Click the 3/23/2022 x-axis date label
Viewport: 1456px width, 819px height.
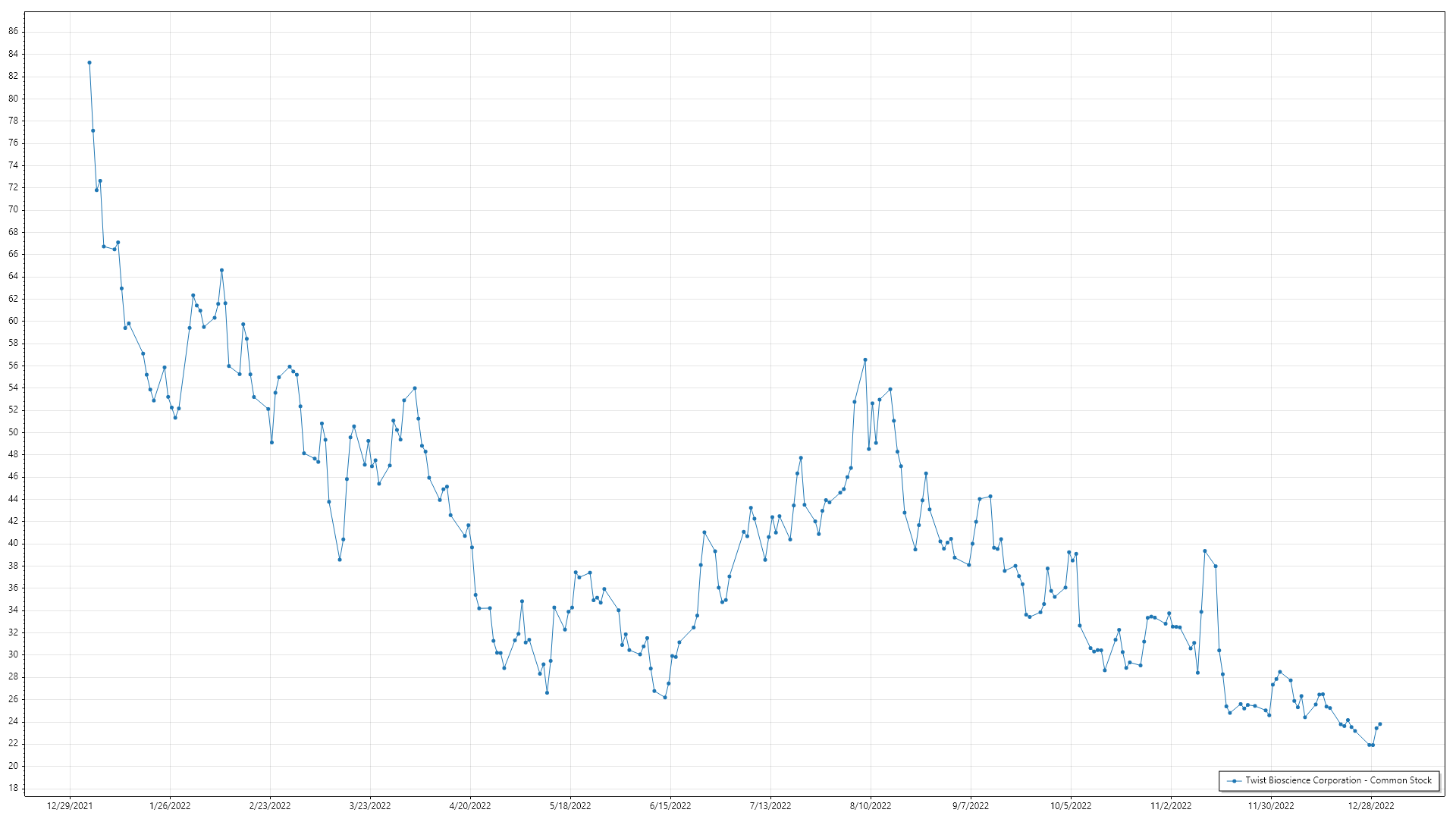coord(370,806)
